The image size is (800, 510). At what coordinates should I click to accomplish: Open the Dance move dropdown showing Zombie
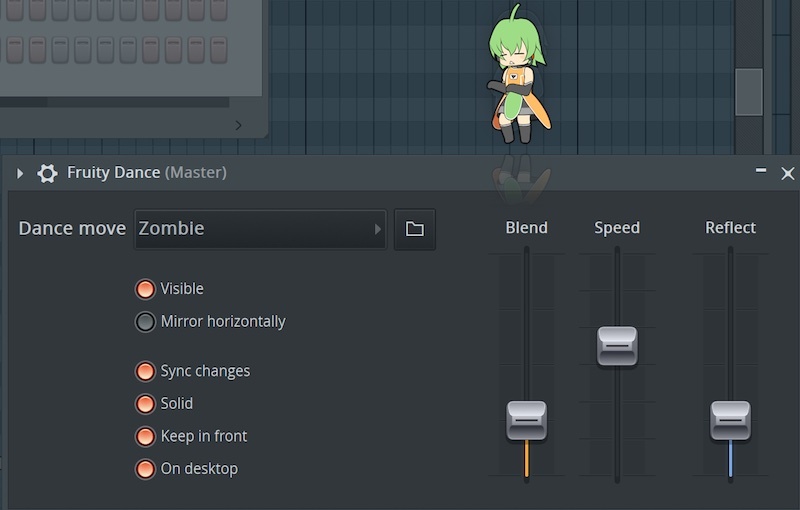260,229
